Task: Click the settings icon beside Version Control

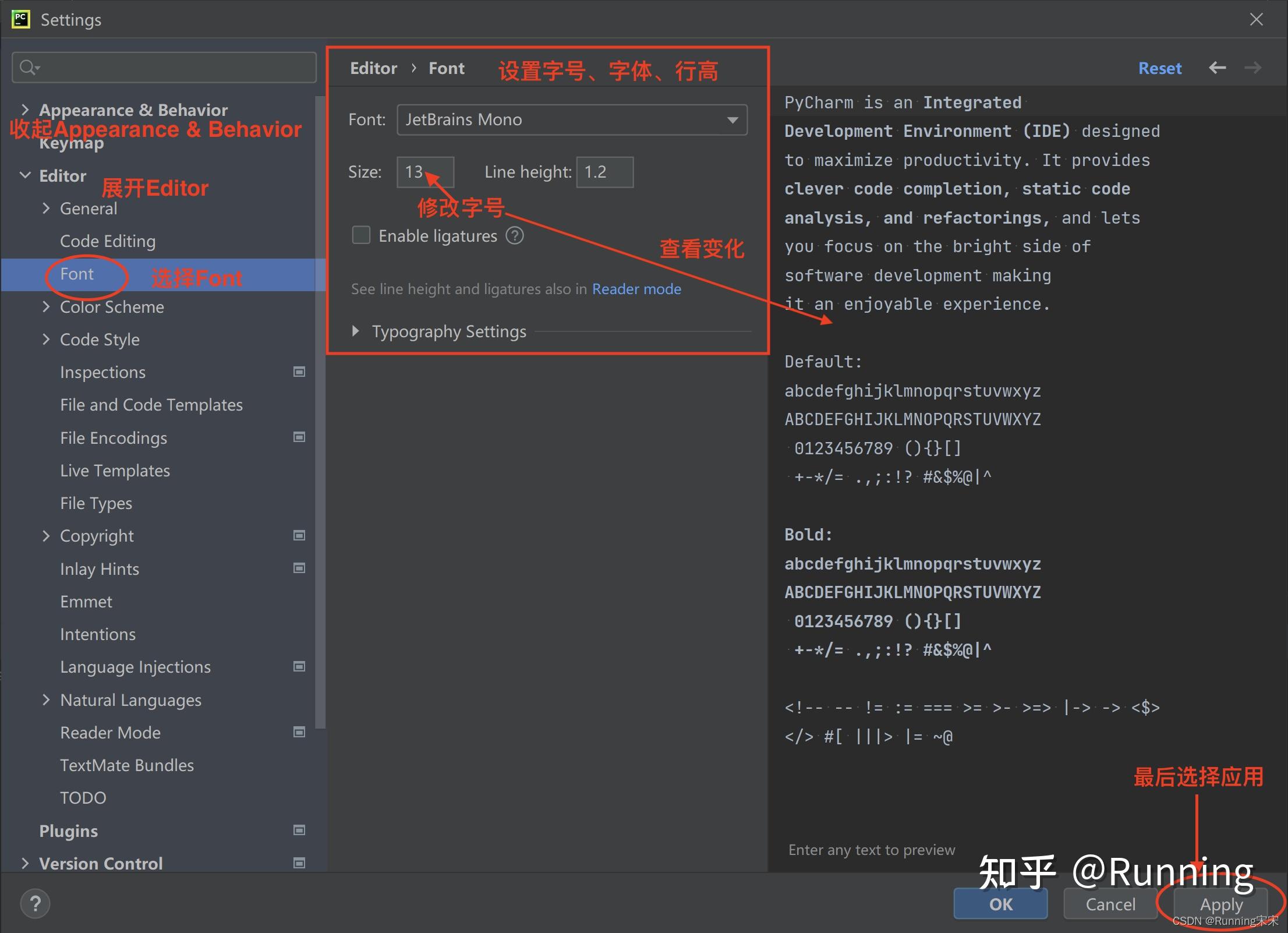Action: 299,864
